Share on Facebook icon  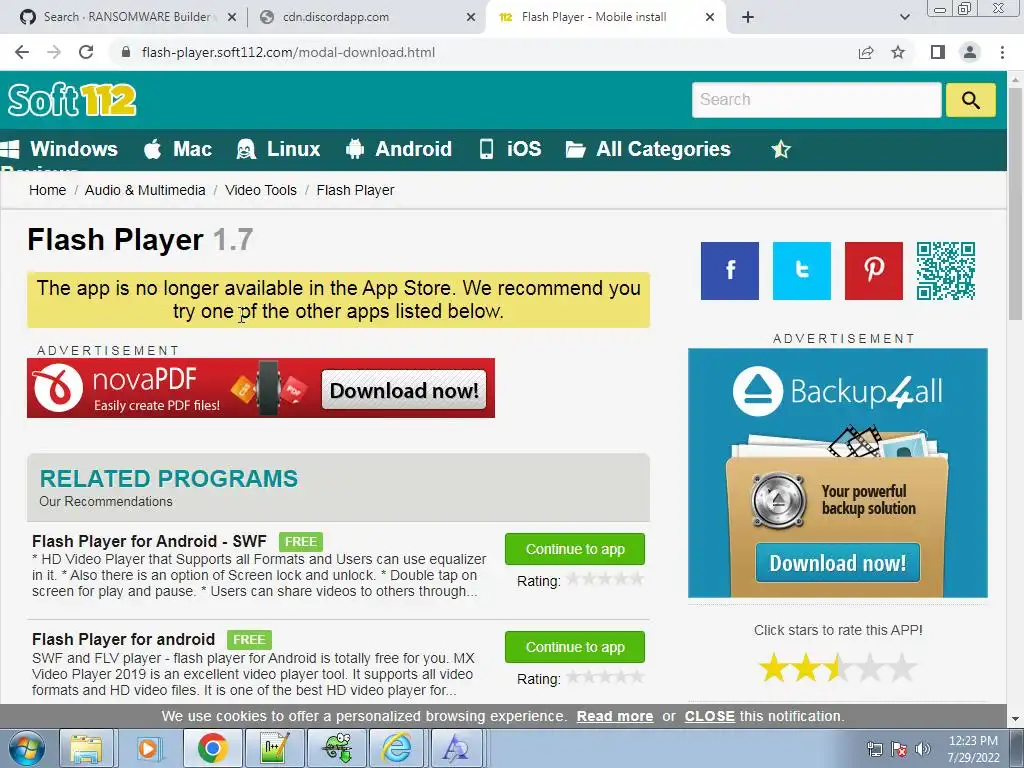pyautogui.click(x=730, y=271)
